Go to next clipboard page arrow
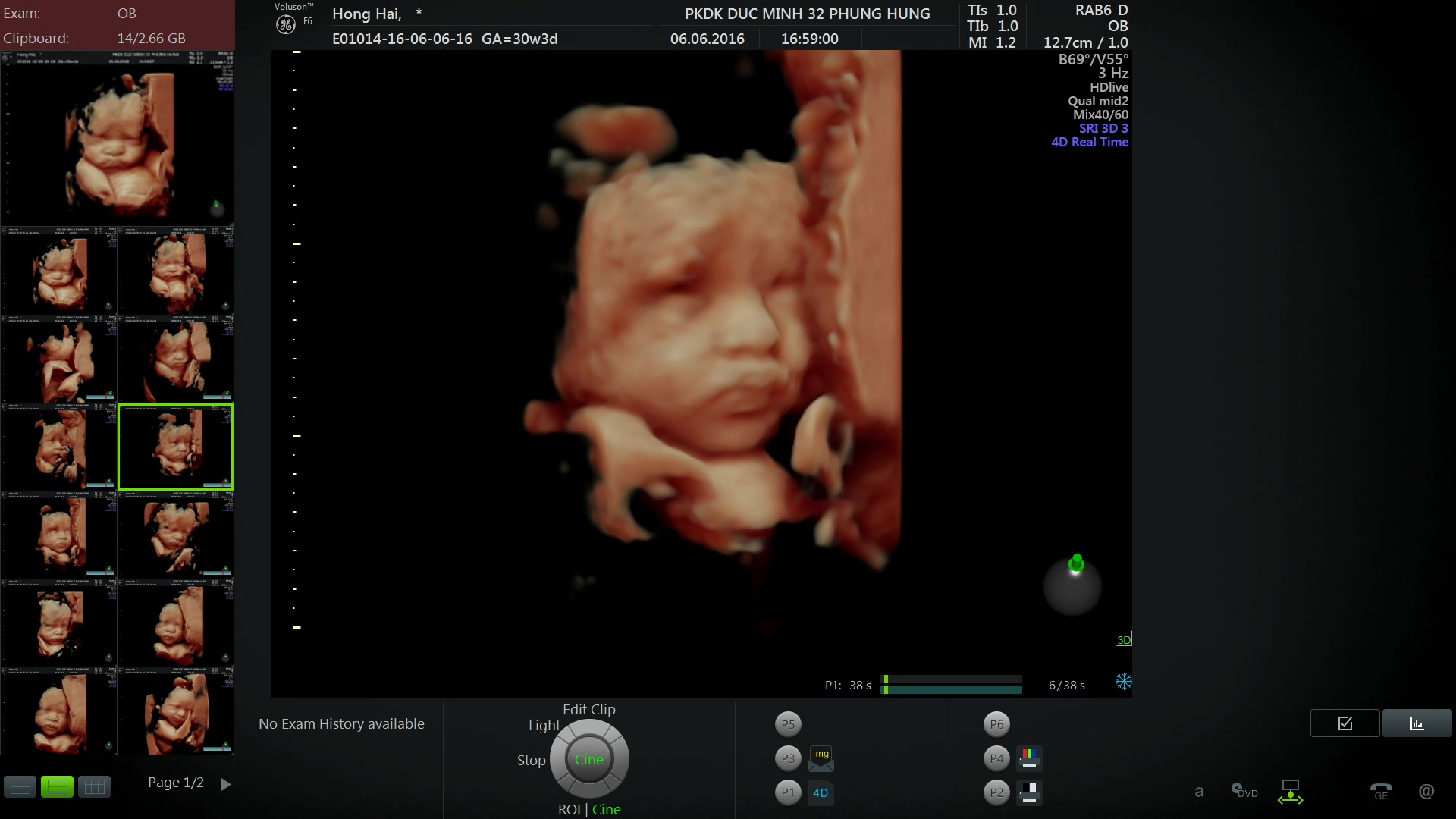 [225, 784]
